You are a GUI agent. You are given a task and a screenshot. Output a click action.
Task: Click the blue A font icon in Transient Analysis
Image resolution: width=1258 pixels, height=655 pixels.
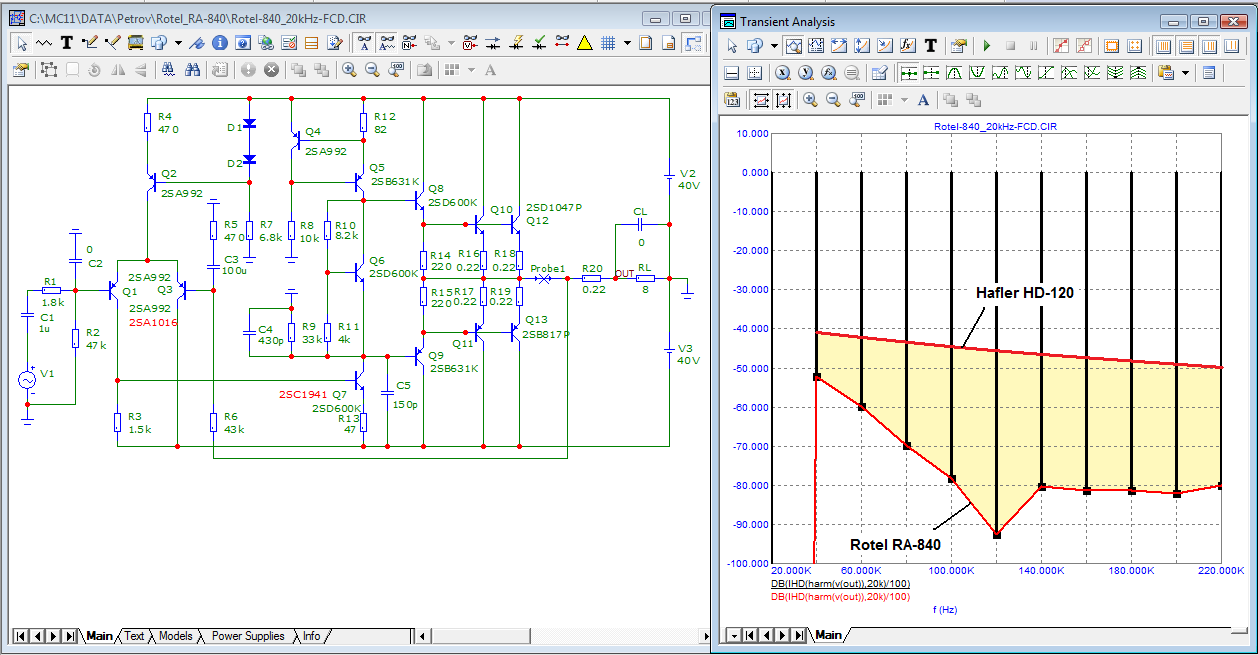tap(923, 100)
